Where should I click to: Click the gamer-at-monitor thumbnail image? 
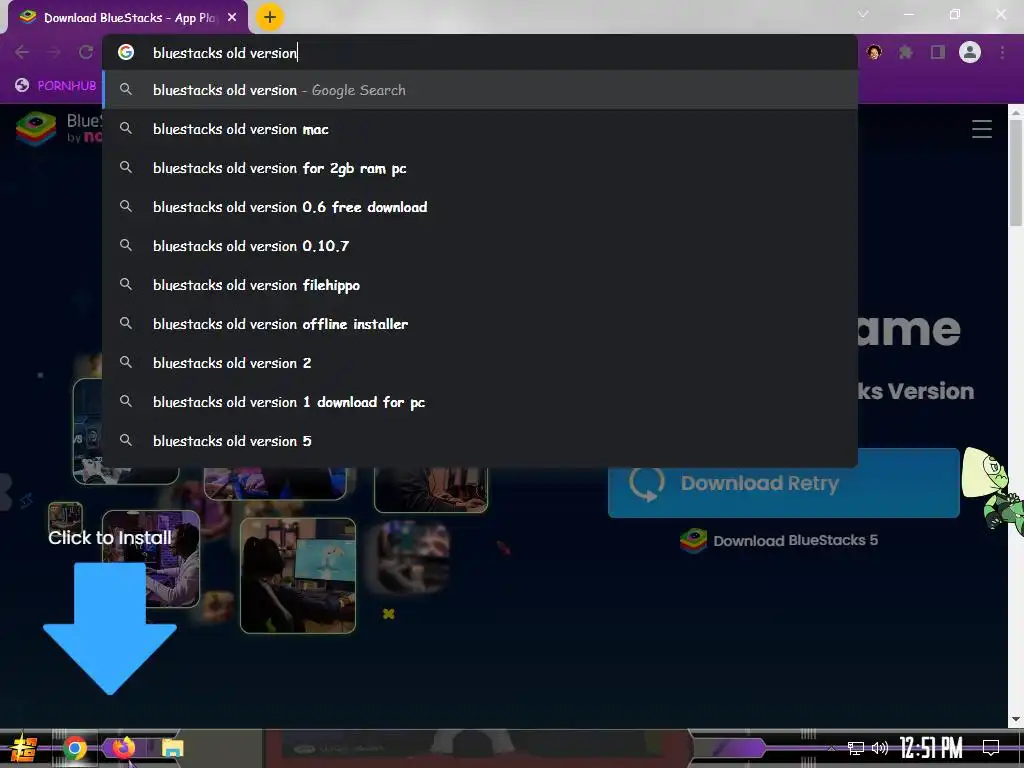click(298, 575)
